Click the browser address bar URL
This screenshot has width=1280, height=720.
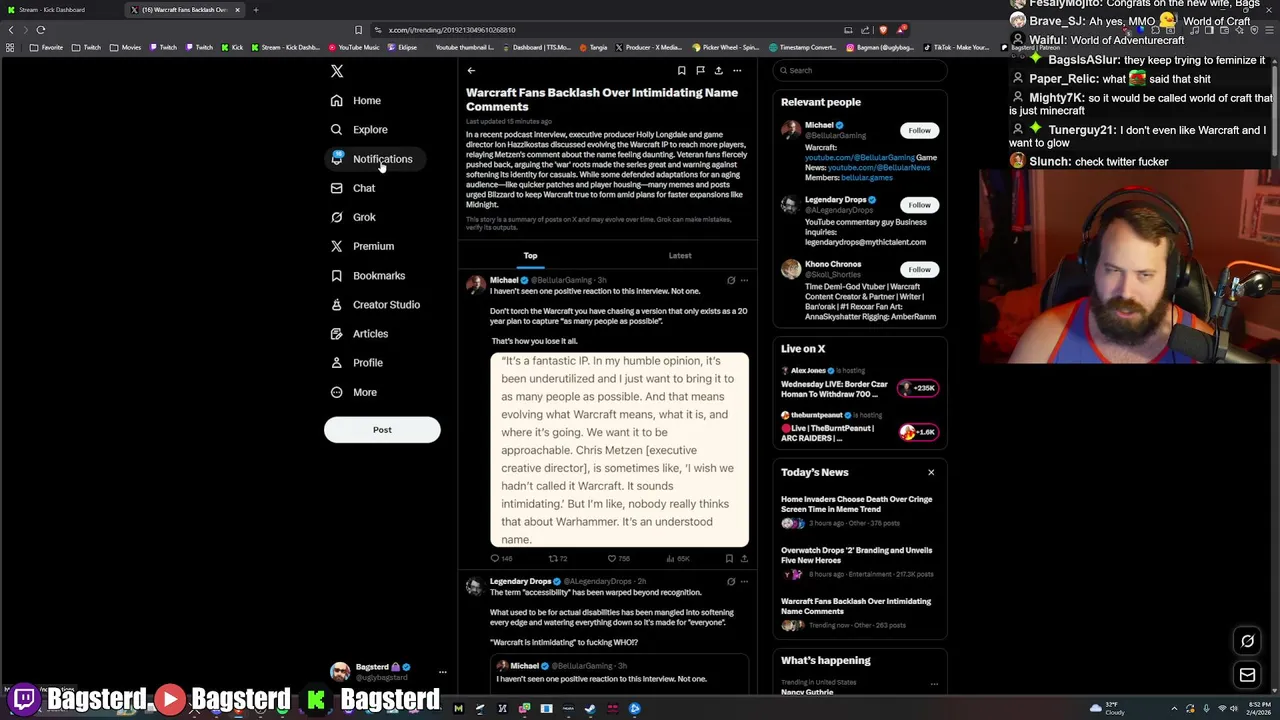(x=452, y=30)
